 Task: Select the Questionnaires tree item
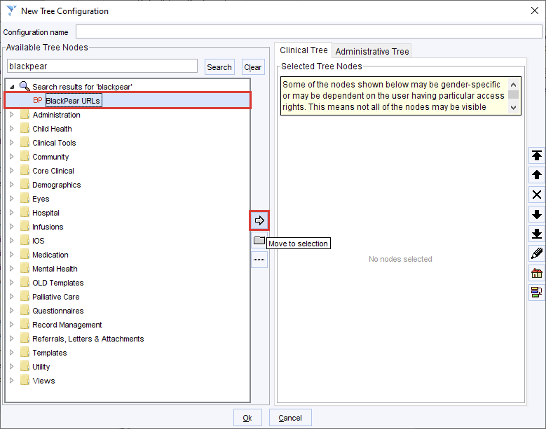58,311
